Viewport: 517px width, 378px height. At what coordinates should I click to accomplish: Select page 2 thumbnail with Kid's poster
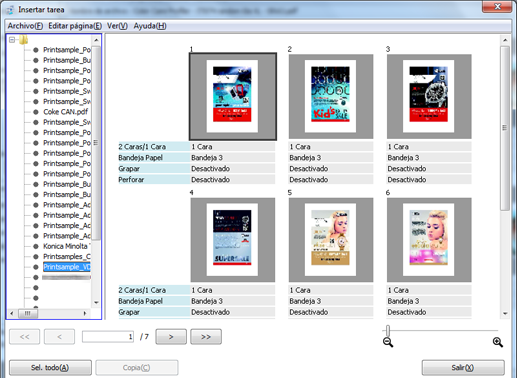click(331, 96)
